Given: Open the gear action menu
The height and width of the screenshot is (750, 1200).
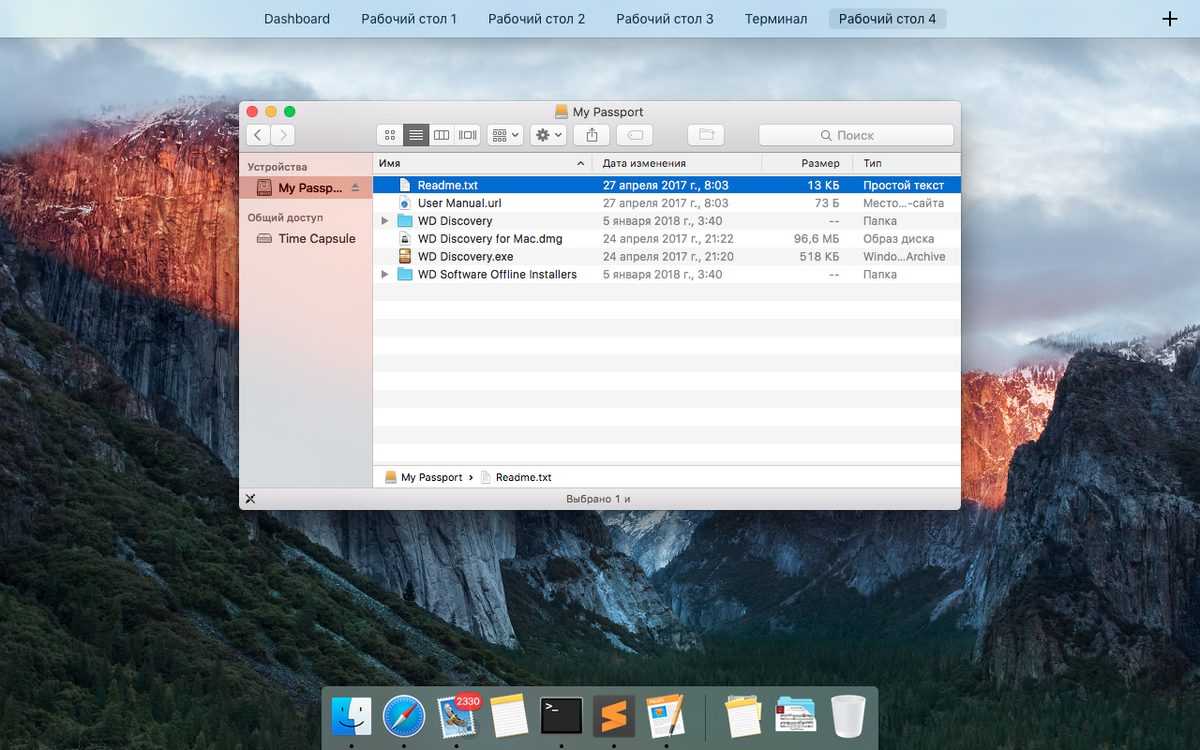Looking at the screenshot, I should coord(549,135).
